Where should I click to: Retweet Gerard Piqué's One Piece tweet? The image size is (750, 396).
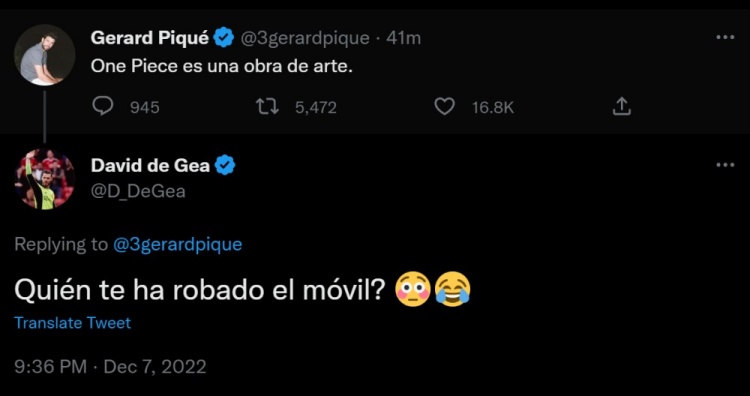[x=267, y=107]
